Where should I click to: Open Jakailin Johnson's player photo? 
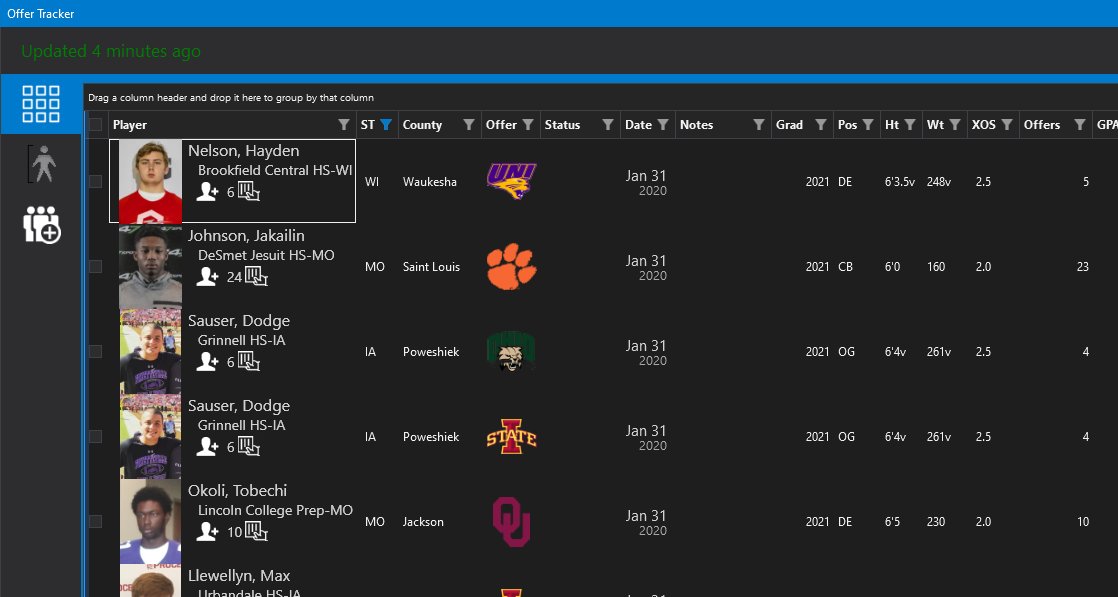point(150,266)
